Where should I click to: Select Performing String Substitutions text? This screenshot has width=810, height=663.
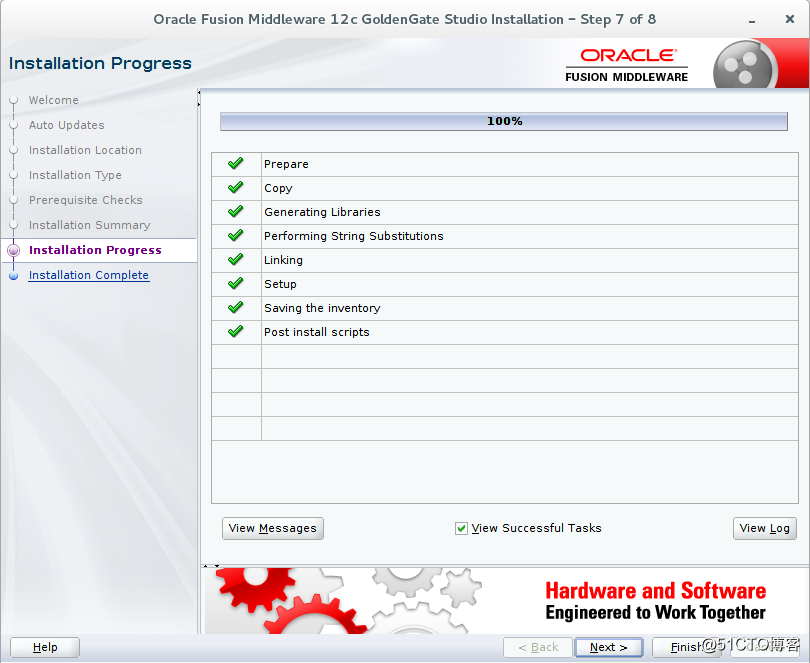[x=354, y=236]
